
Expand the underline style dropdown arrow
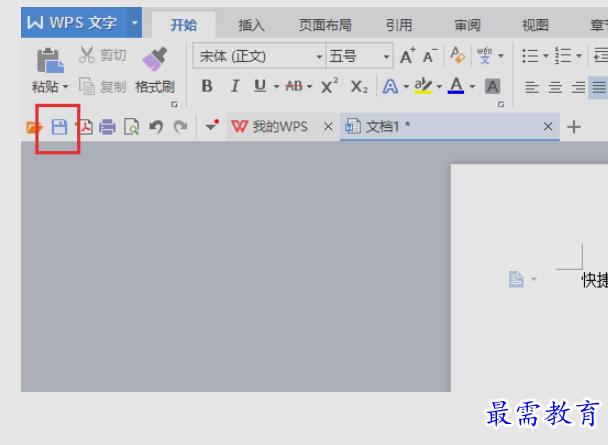point(276,87)
